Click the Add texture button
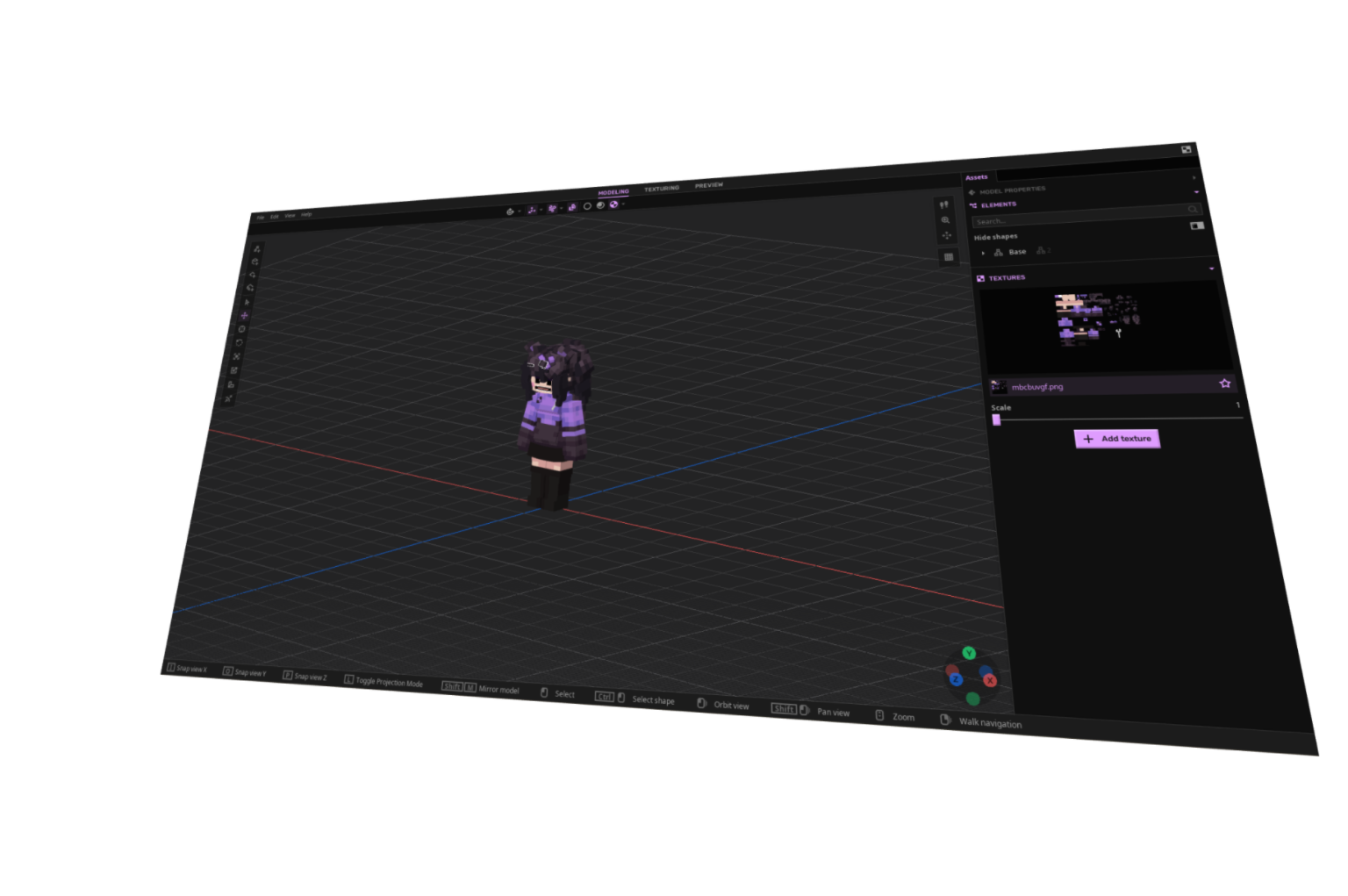The height and width of the screenshot is (896, 1348). [x=1116, y=439]
